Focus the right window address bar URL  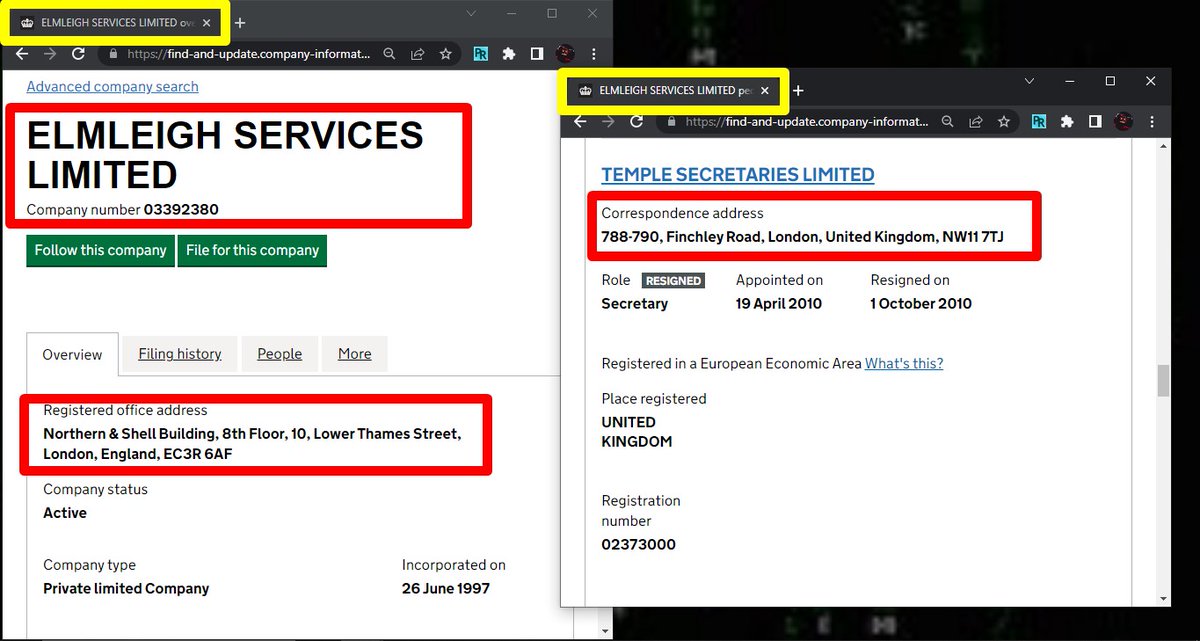806,122
